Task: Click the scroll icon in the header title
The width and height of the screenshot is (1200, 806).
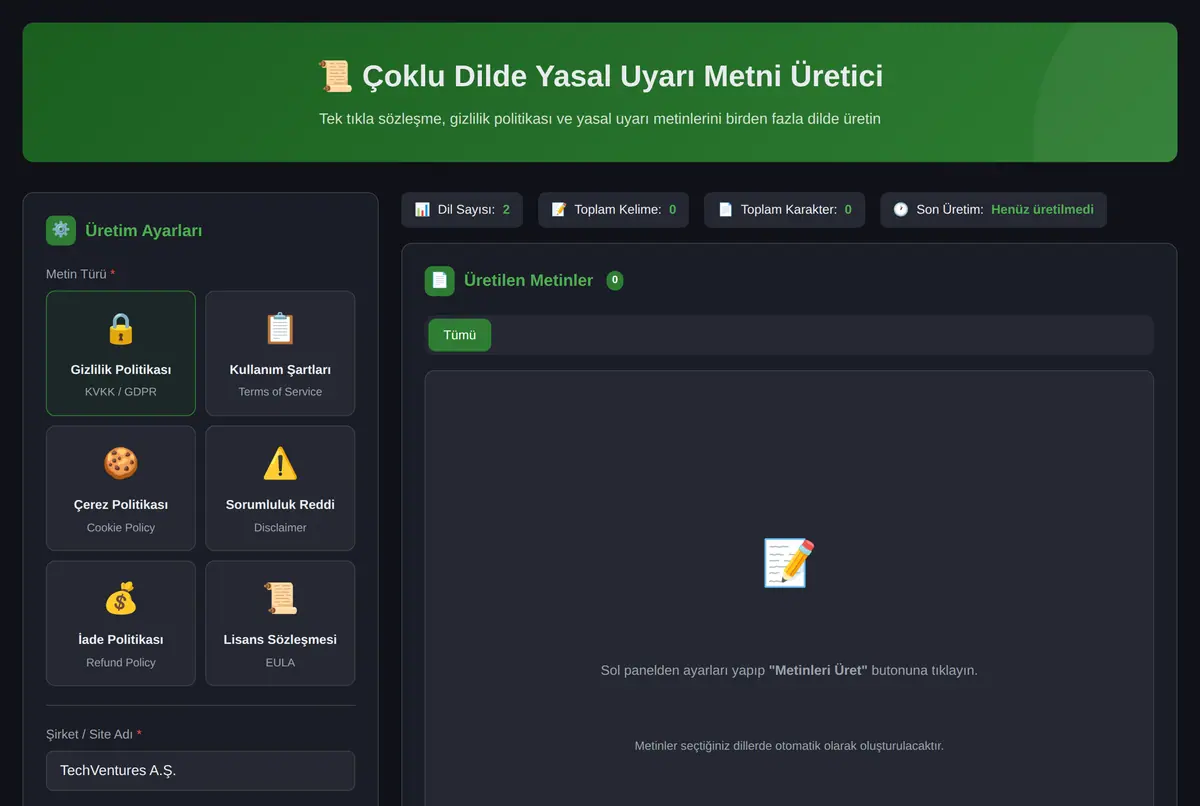Action: 335,76
